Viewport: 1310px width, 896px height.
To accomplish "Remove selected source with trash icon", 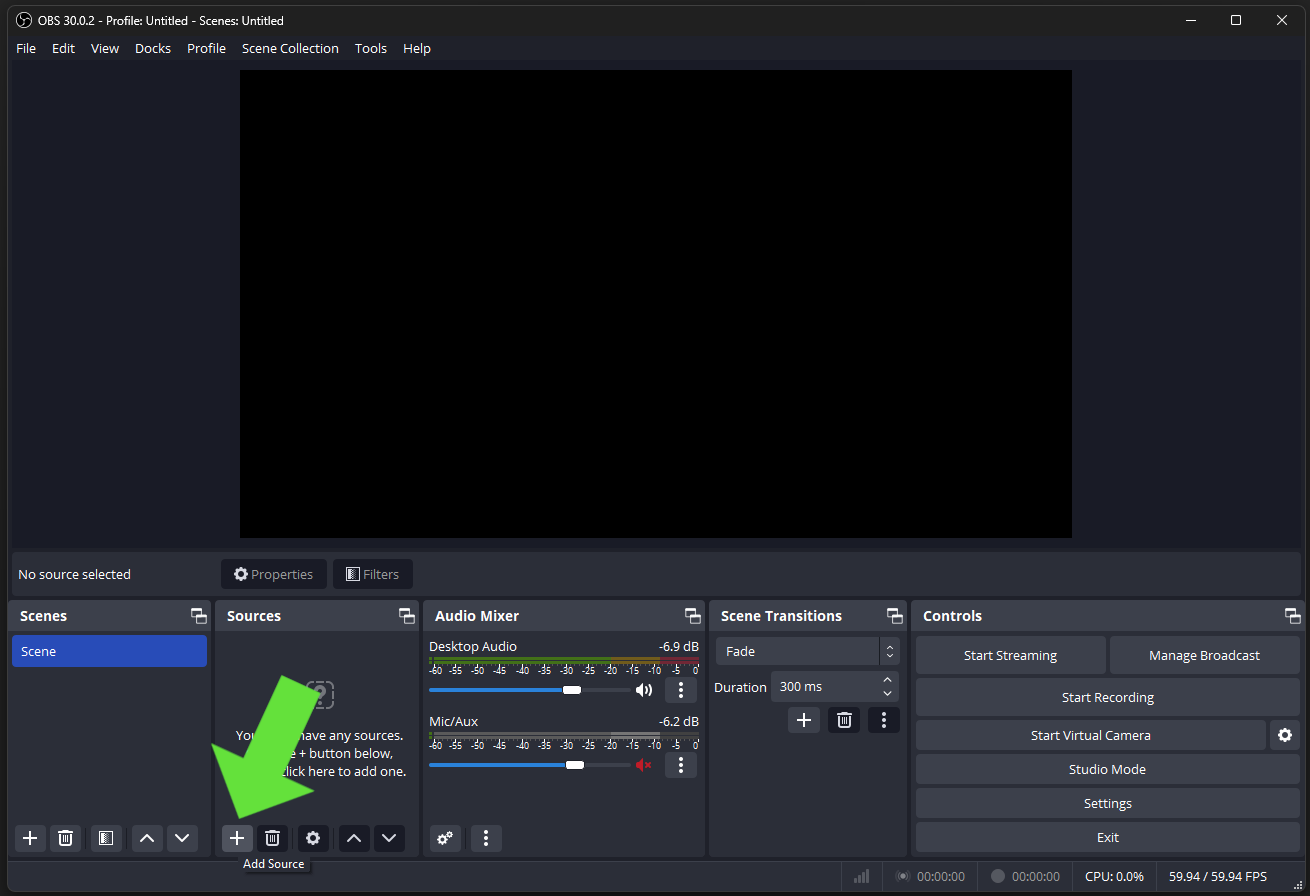I will 272,838.
